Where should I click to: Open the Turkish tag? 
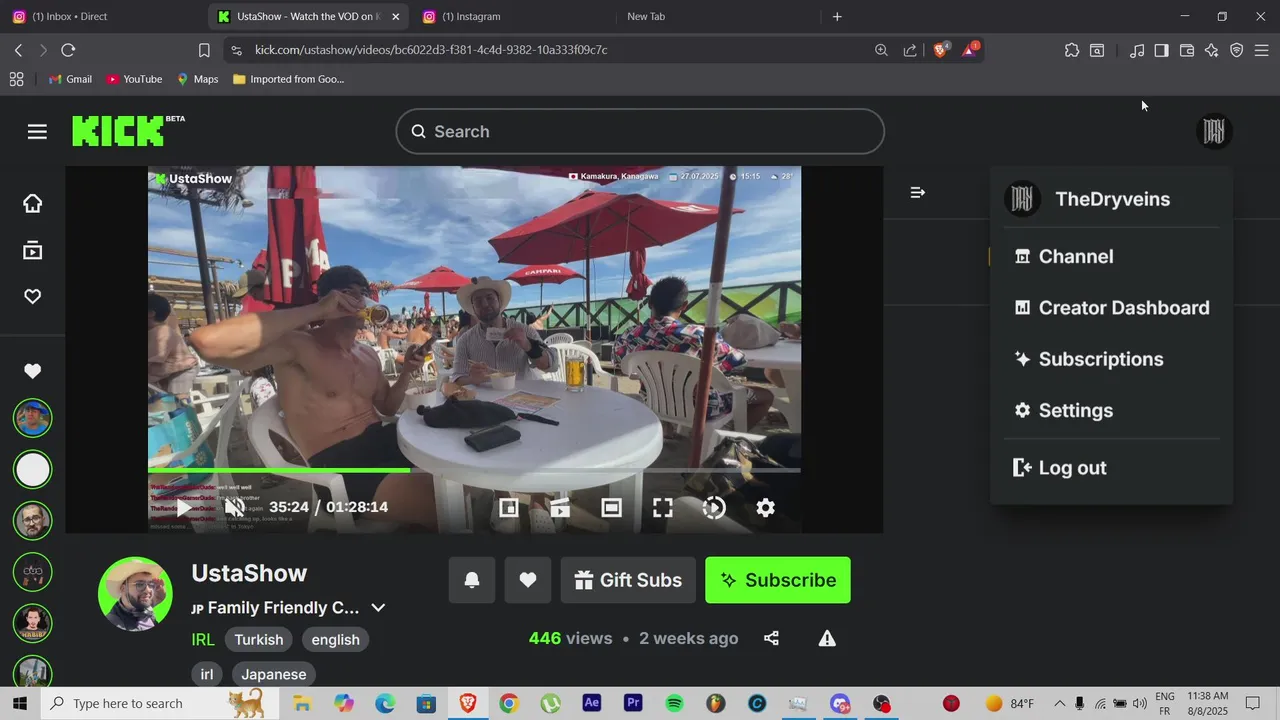coord(259,640)
